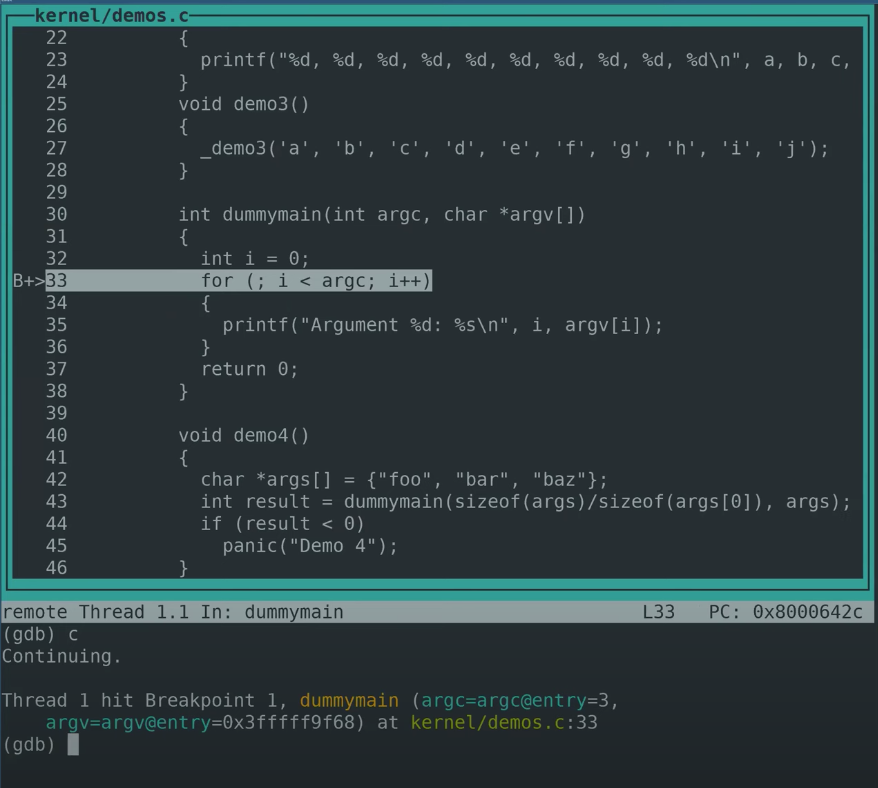
Task: Click the kernel/demos.c source window title
Action: tap(111, 16)
